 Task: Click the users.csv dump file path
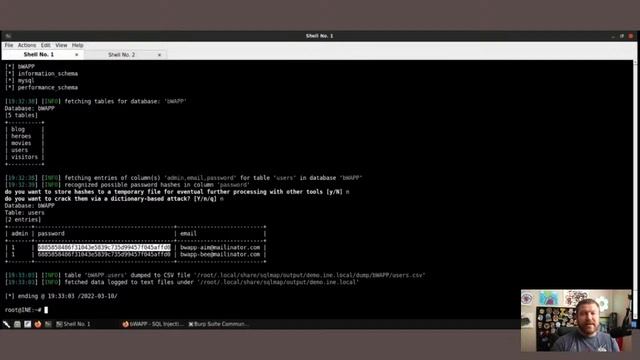pyautogui.click(x=309, y=275)
